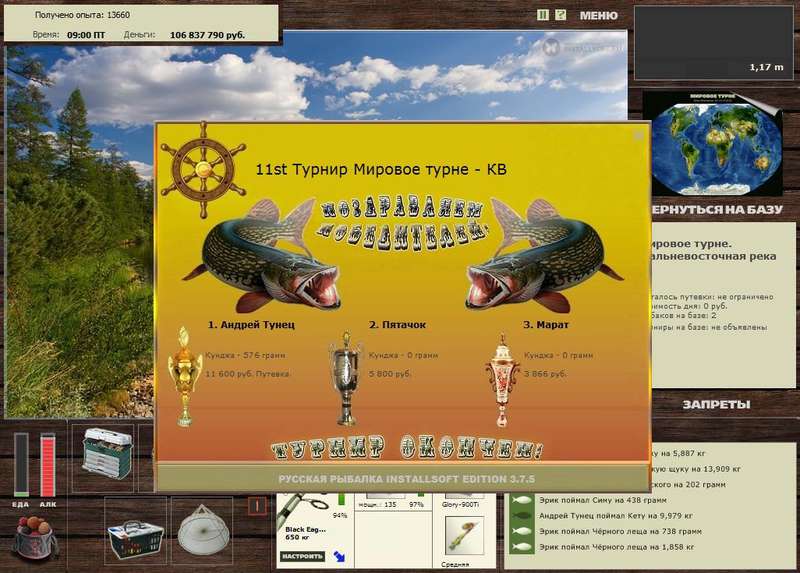Click the gold first-place trophy

point(185,377)
